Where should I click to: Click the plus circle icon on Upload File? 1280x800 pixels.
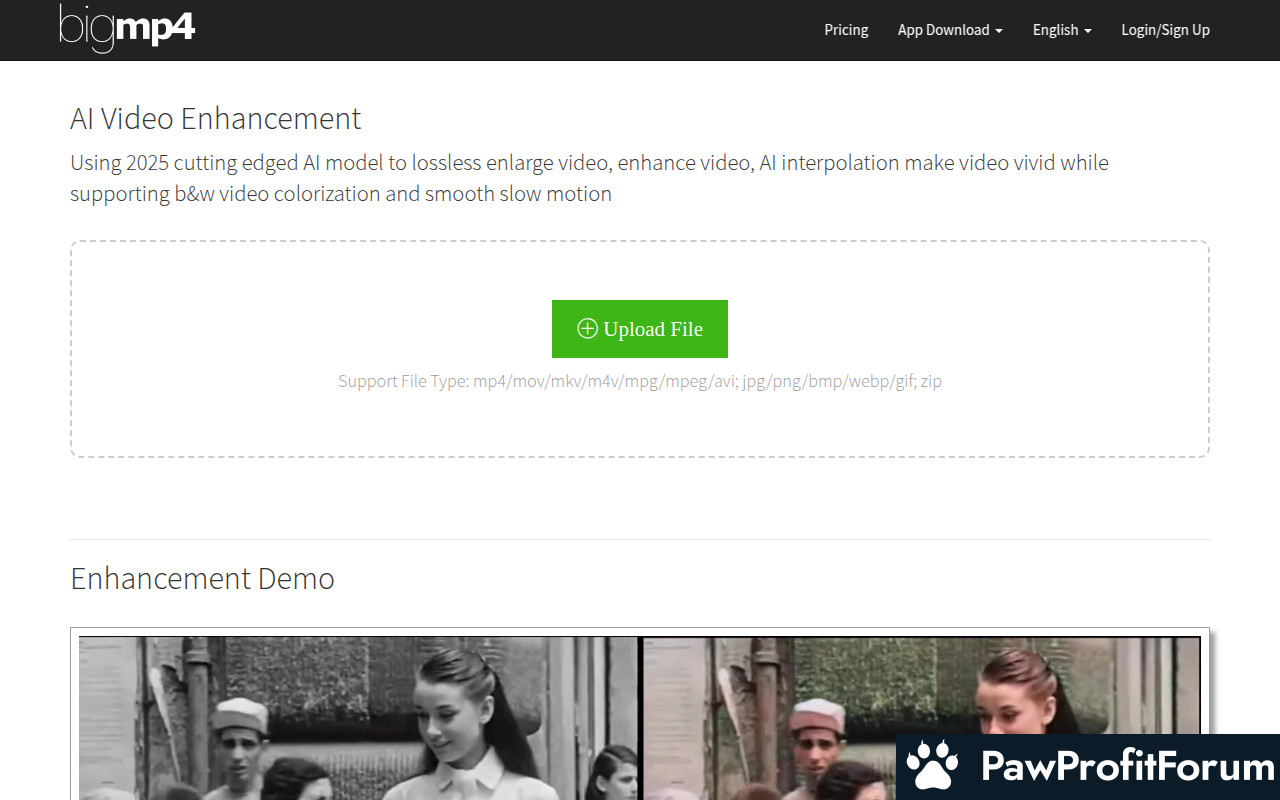pyautogui.click(x=587, y=329)
